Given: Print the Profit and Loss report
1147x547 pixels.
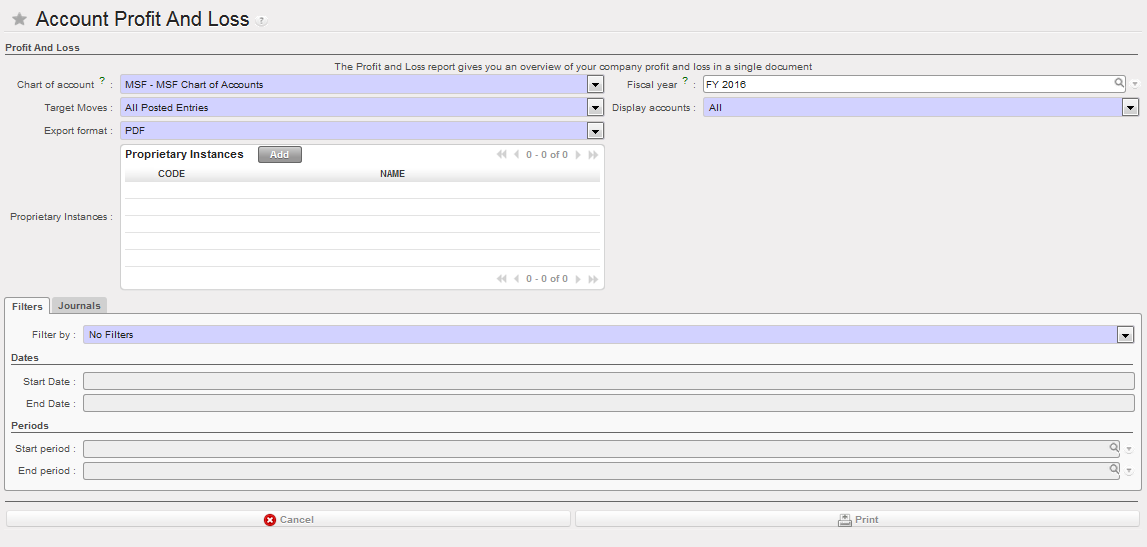Looking at the screenshot, I should pyautogui.click(x=857, y=519).
